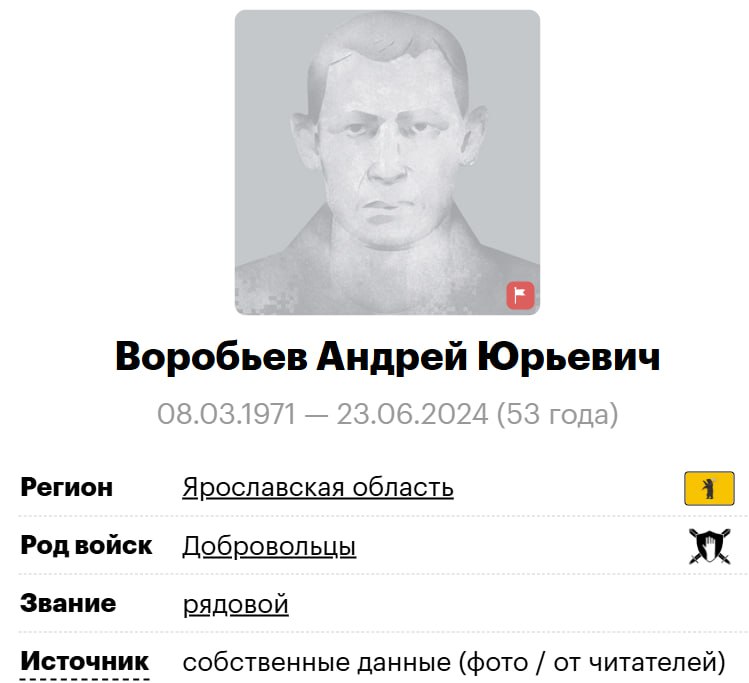Screen dimensions: 749x683
Task: Click the dash between the life dates
Action: click(x=316, y=415)
